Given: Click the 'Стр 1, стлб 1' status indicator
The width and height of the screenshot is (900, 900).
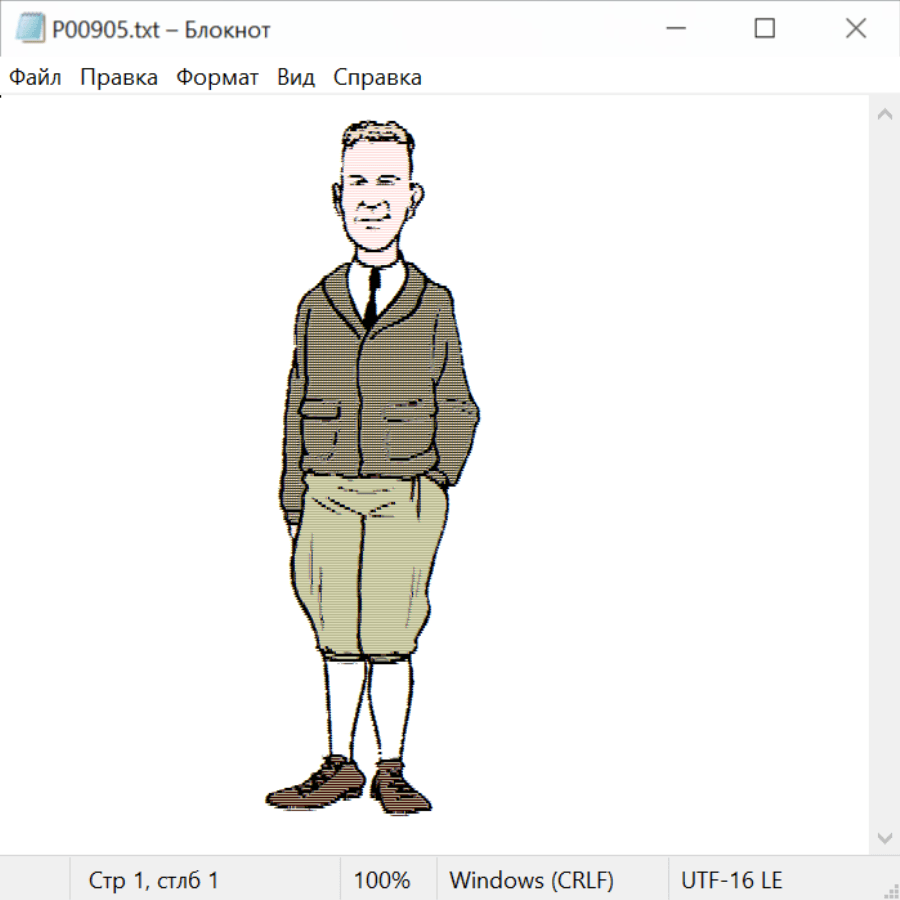Looking at the screenshot, I should click(154, 880).
